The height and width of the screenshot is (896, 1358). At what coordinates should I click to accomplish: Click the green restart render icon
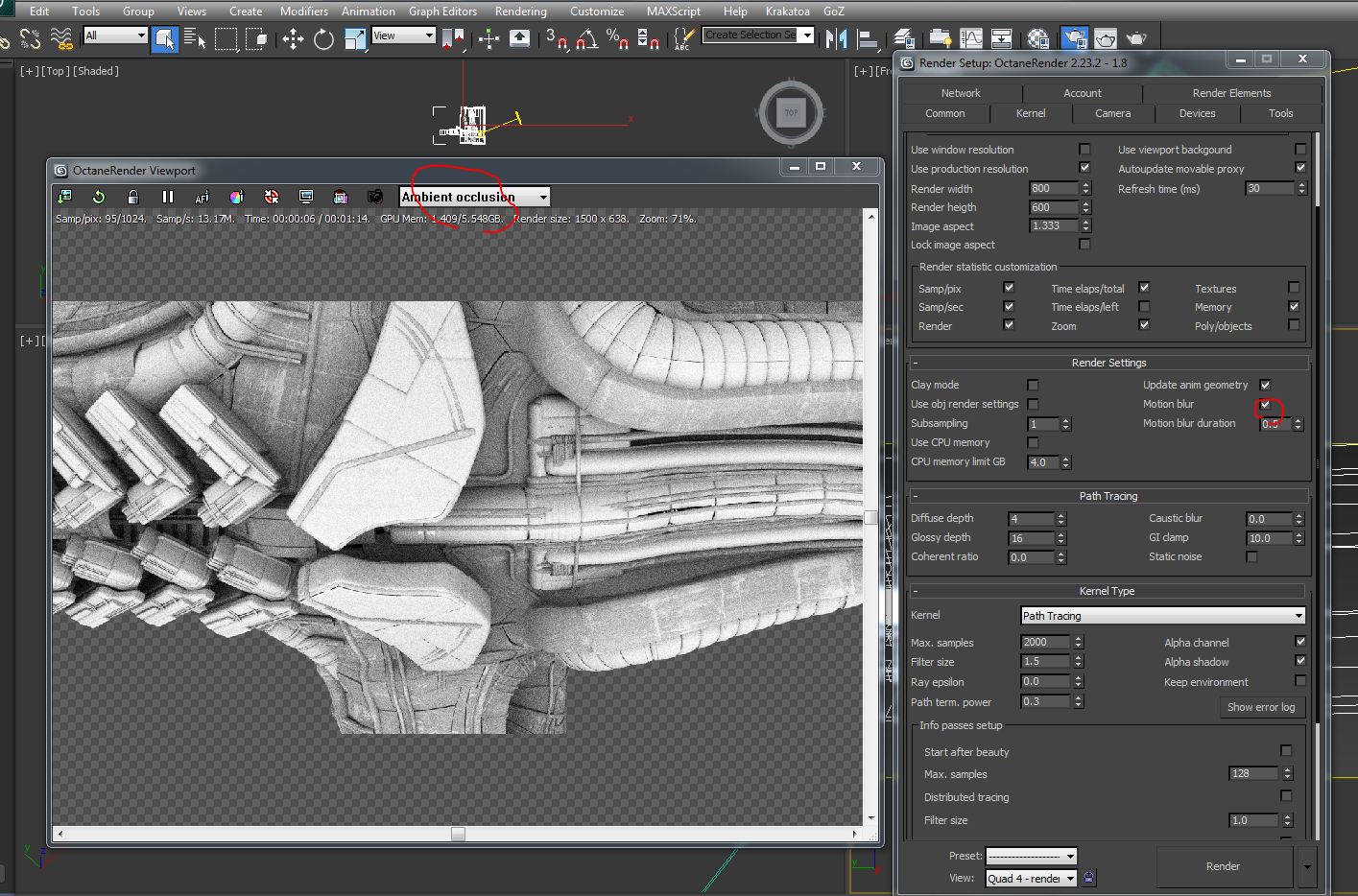point(99,197)
